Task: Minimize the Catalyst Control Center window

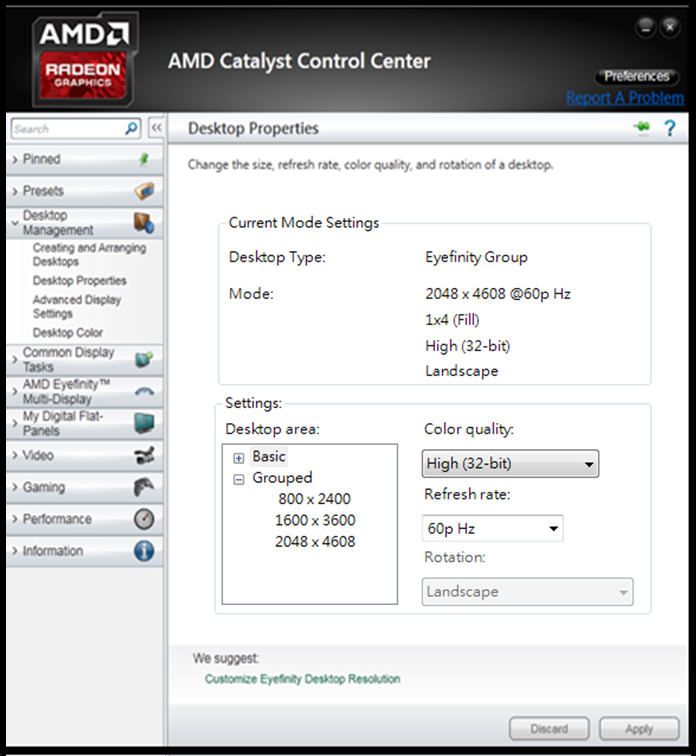Action: (646, 27)
